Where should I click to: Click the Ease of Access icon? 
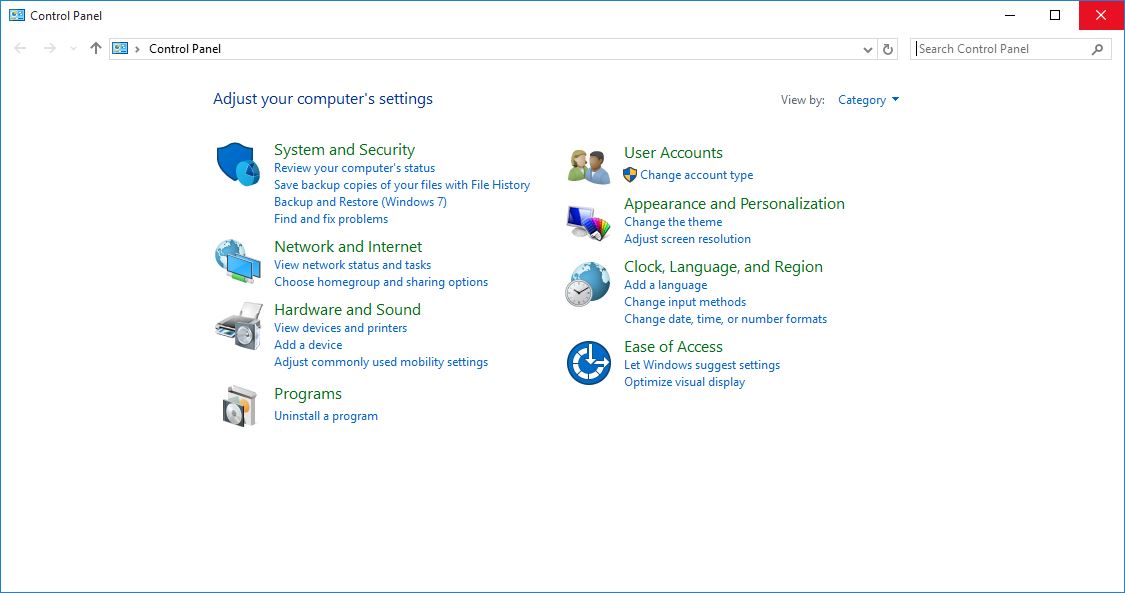click(x=588, y=363)
